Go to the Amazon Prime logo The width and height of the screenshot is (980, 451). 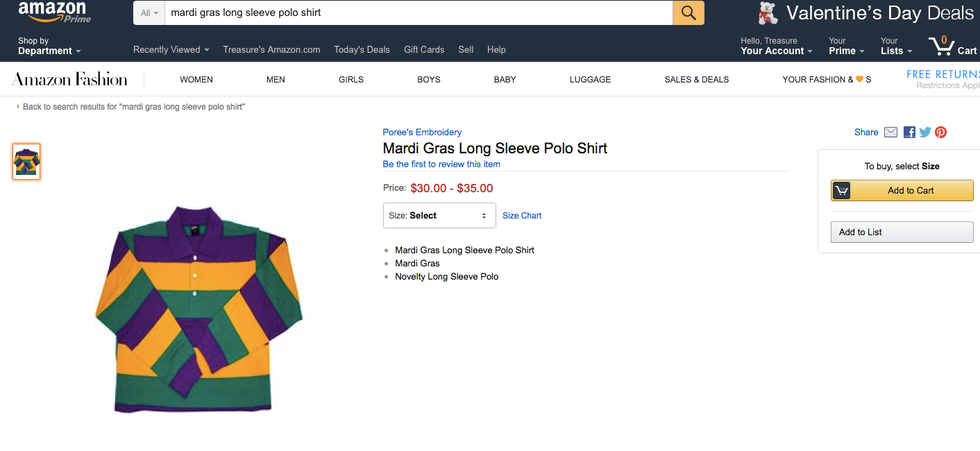pyautogui.click(x=52, y=12)
